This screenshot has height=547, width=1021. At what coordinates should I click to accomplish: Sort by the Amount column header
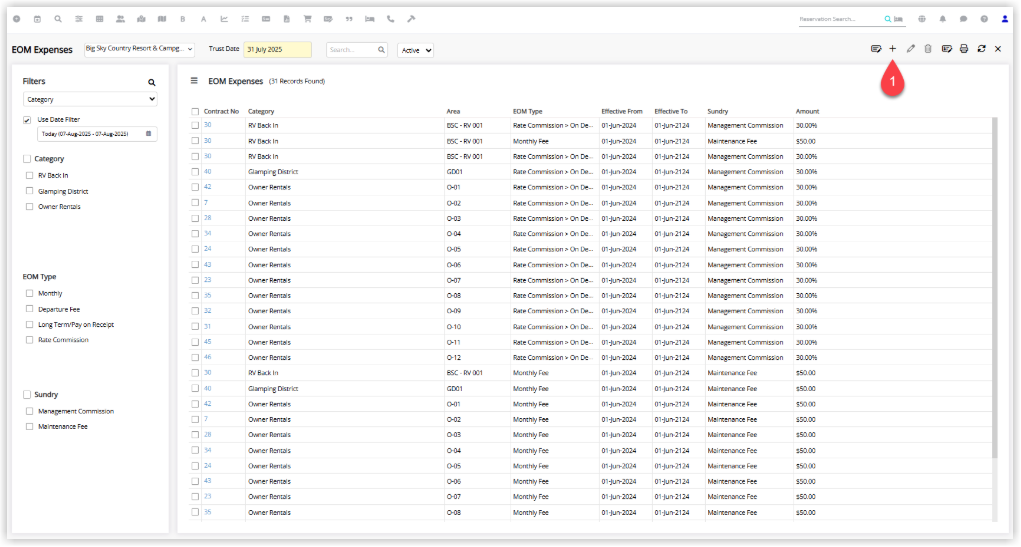click(x=807, y=111)
